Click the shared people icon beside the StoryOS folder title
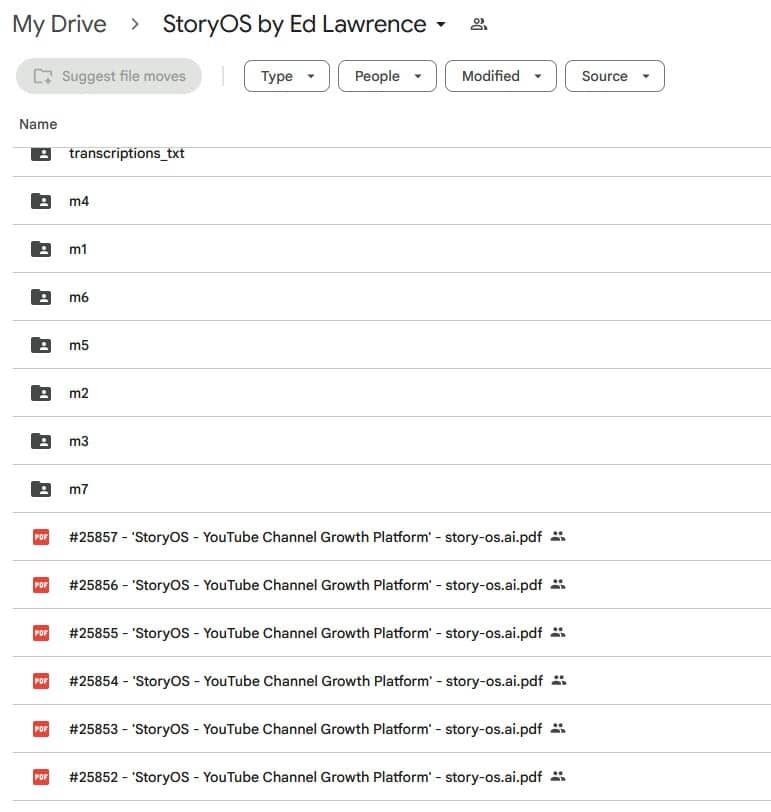The height and width of the screenshot is (812, 771). point(478,24)
